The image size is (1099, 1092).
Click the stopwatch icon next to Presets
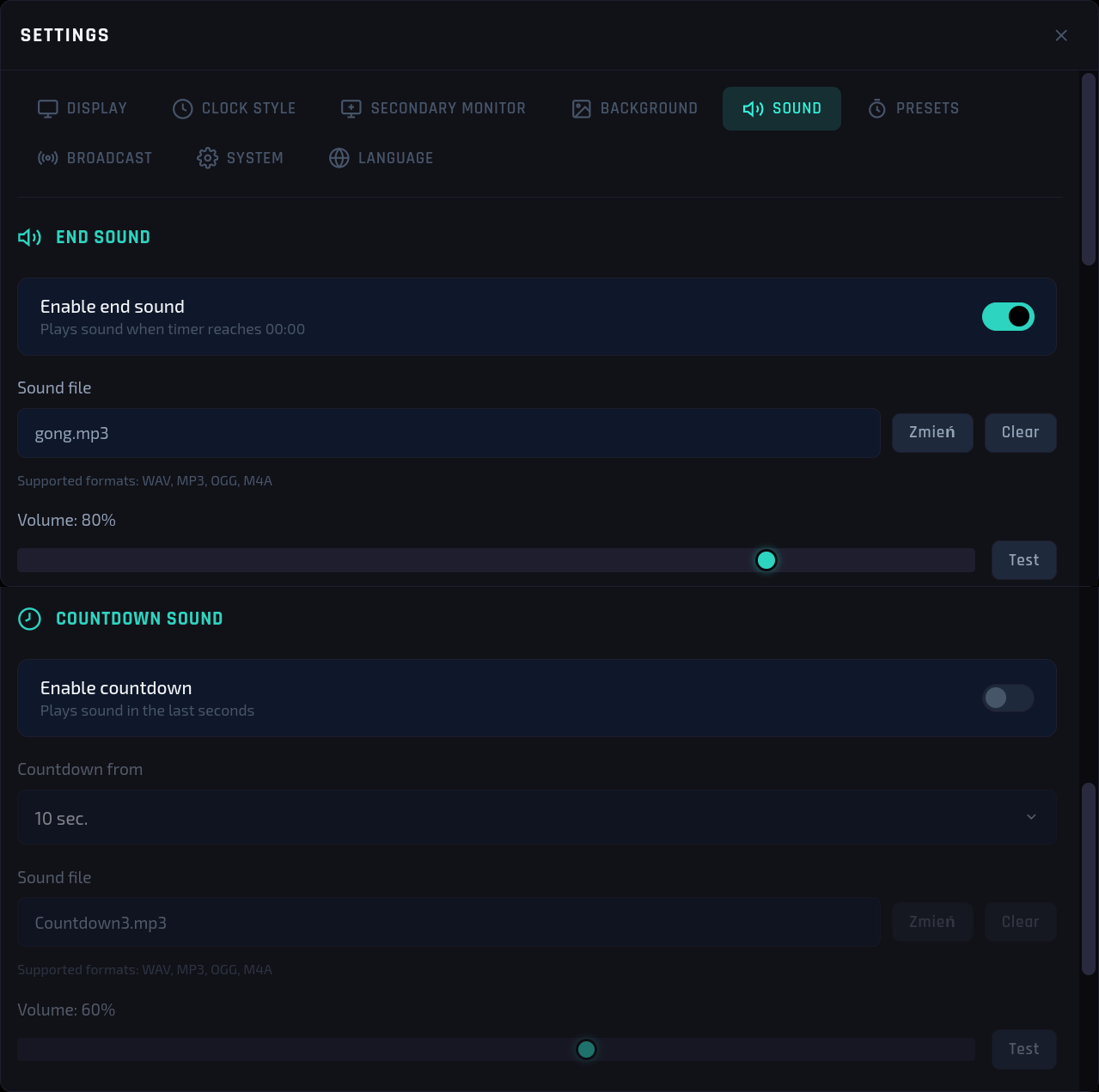pos(877,108)
